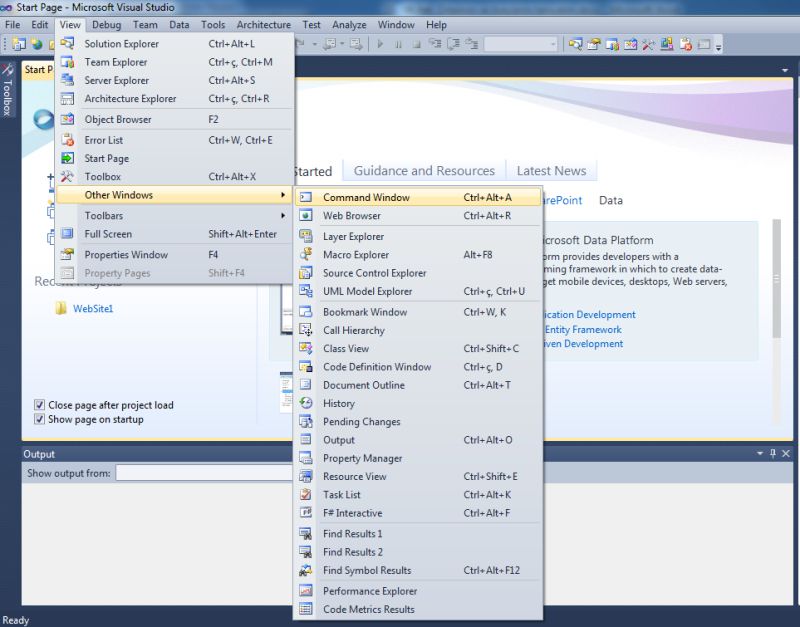
Task: Choose Output in the Other Windows submenu
Action: pos(418,440)
